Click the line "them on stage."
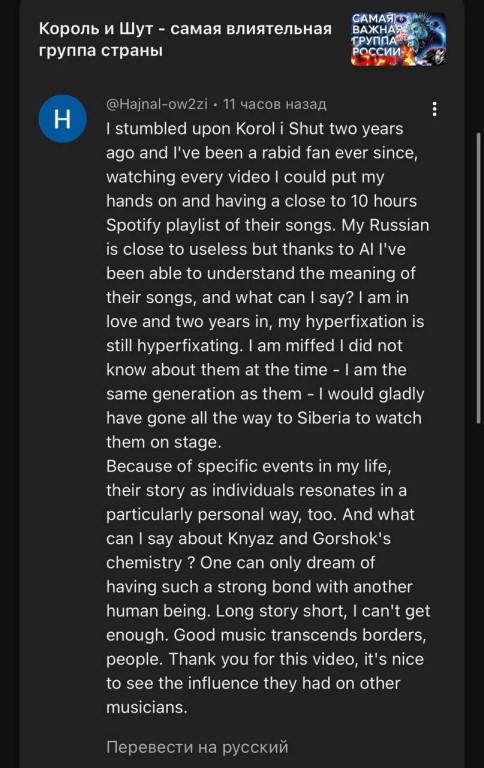This screenshot has height=768, width=484. point(164,442)
